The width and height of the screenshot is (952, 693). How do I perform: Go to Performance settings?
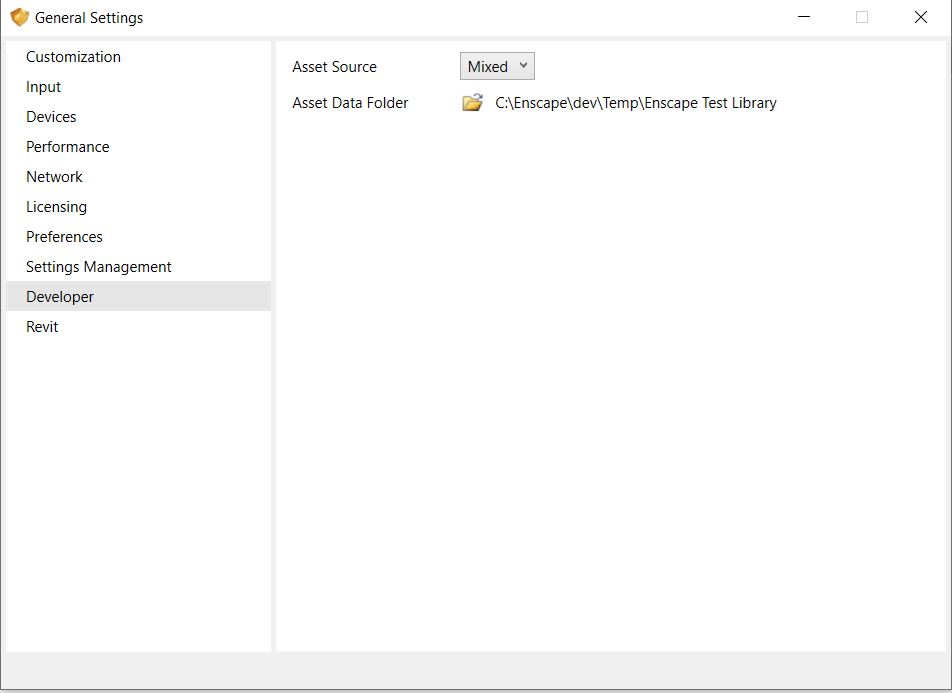(x=138, y=146)
